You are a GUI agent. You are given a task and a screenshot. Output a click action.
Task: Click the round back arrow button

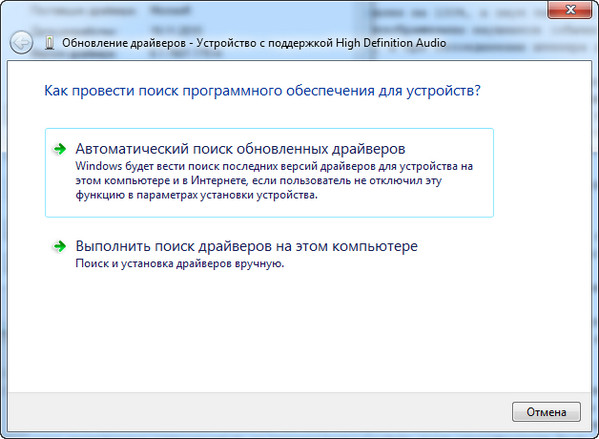21,42
